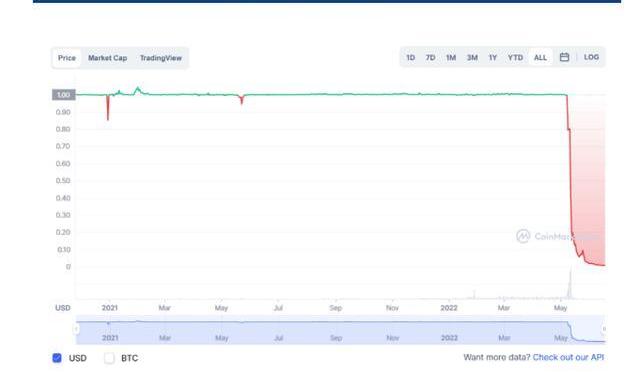Choose the 1M time range
Image resolution: width=640 pixels, height=372 pixels.
[451, 58]
